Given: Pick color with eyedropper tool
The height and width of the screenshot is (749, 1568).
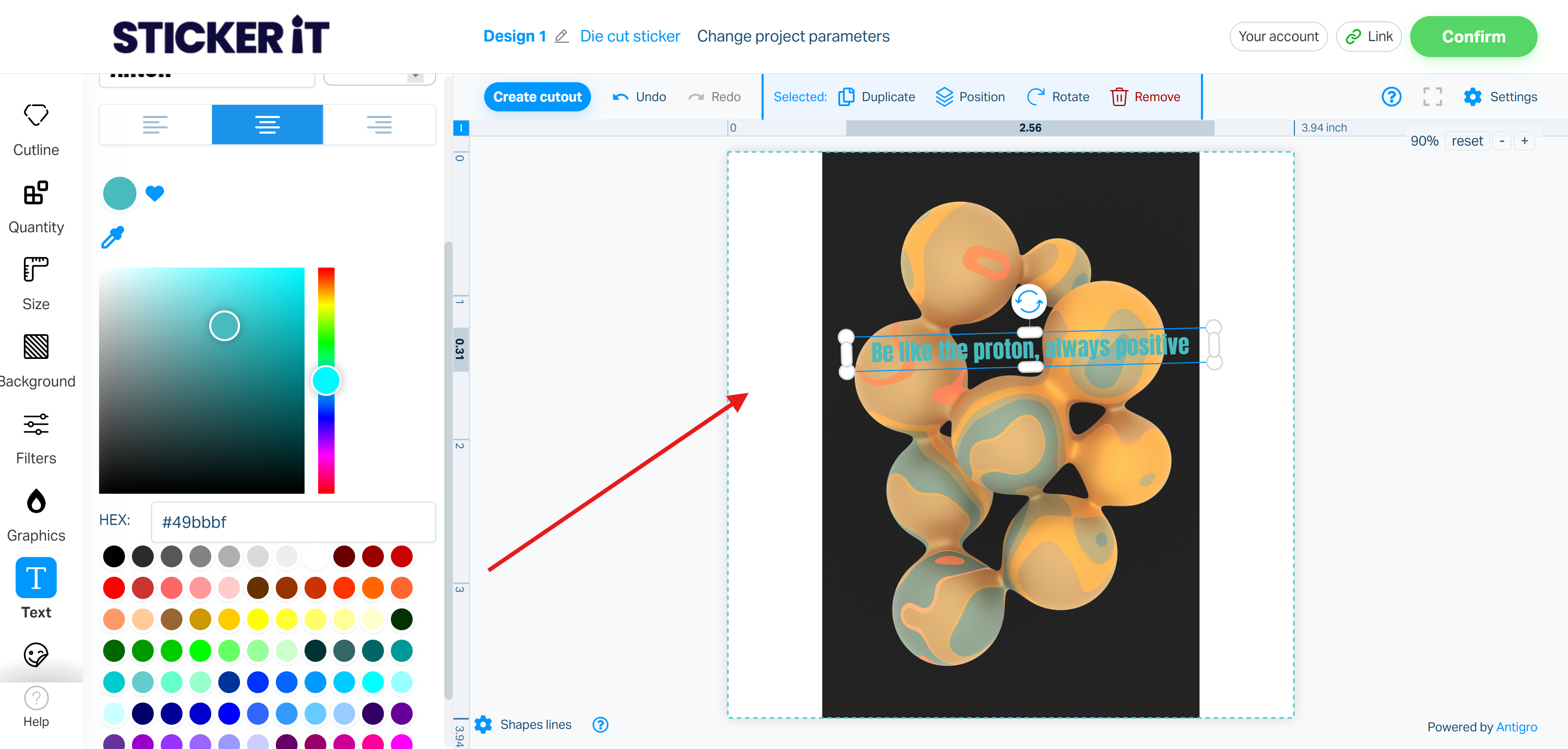Looking at the screenshot, I should click(113, 238).
